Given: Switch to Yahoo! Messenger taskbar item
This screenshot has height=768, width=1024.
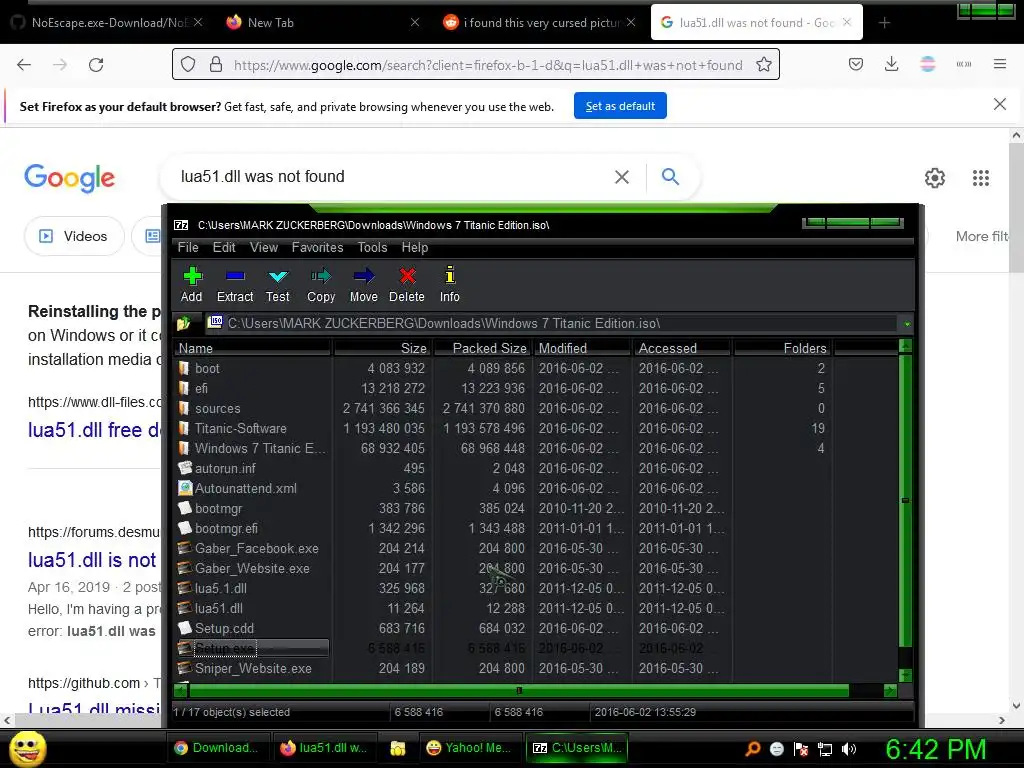Looking at the screenshot, I should point(469,748).
